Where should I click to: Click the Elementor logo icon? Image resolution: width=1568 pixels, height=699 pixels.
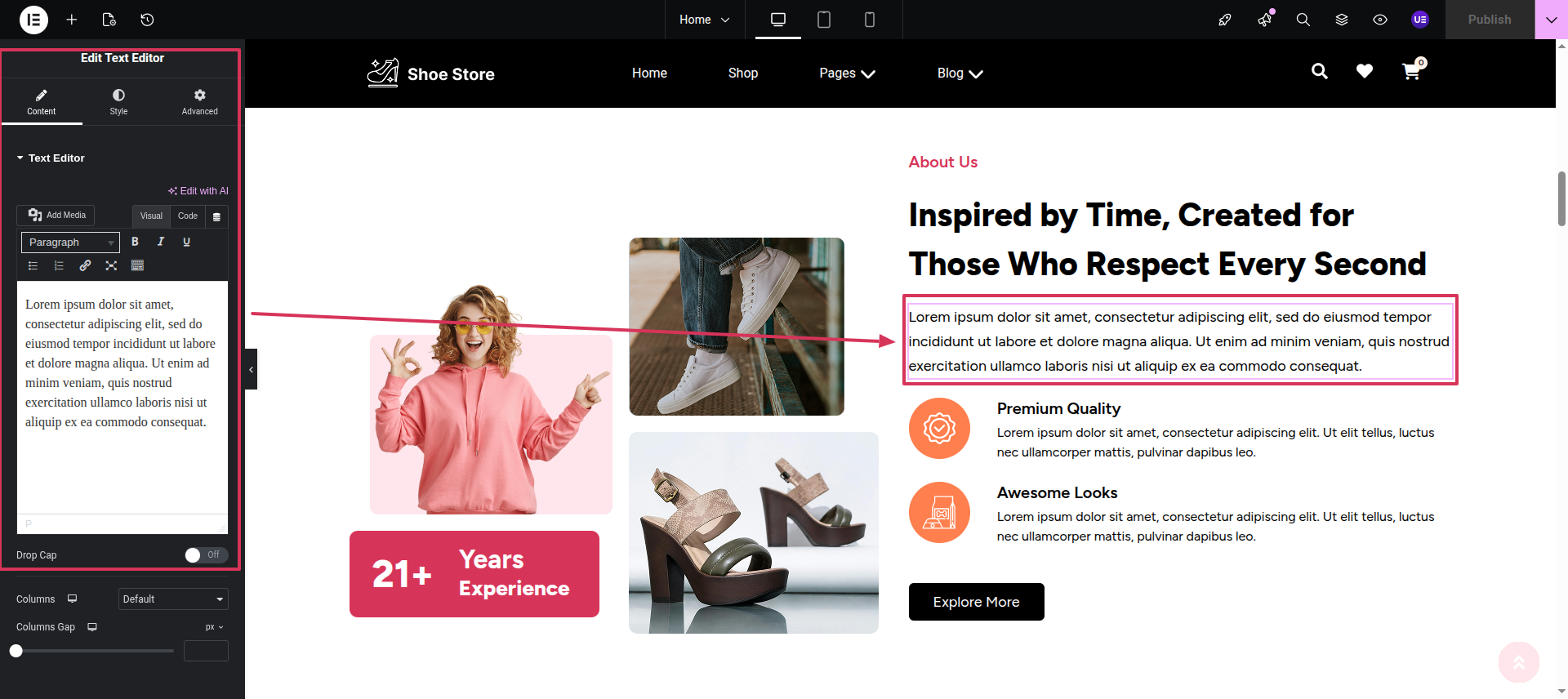click(33, 20)
